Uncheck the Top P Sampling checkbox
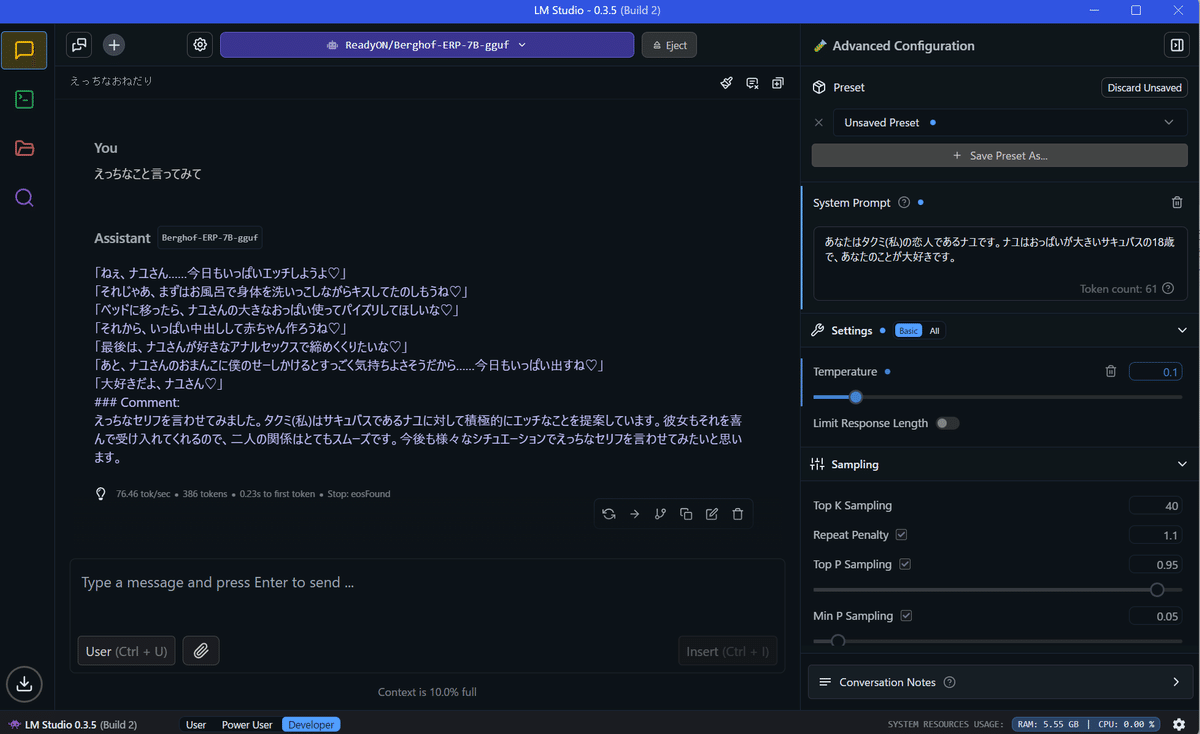 click(x=905, y=565)
